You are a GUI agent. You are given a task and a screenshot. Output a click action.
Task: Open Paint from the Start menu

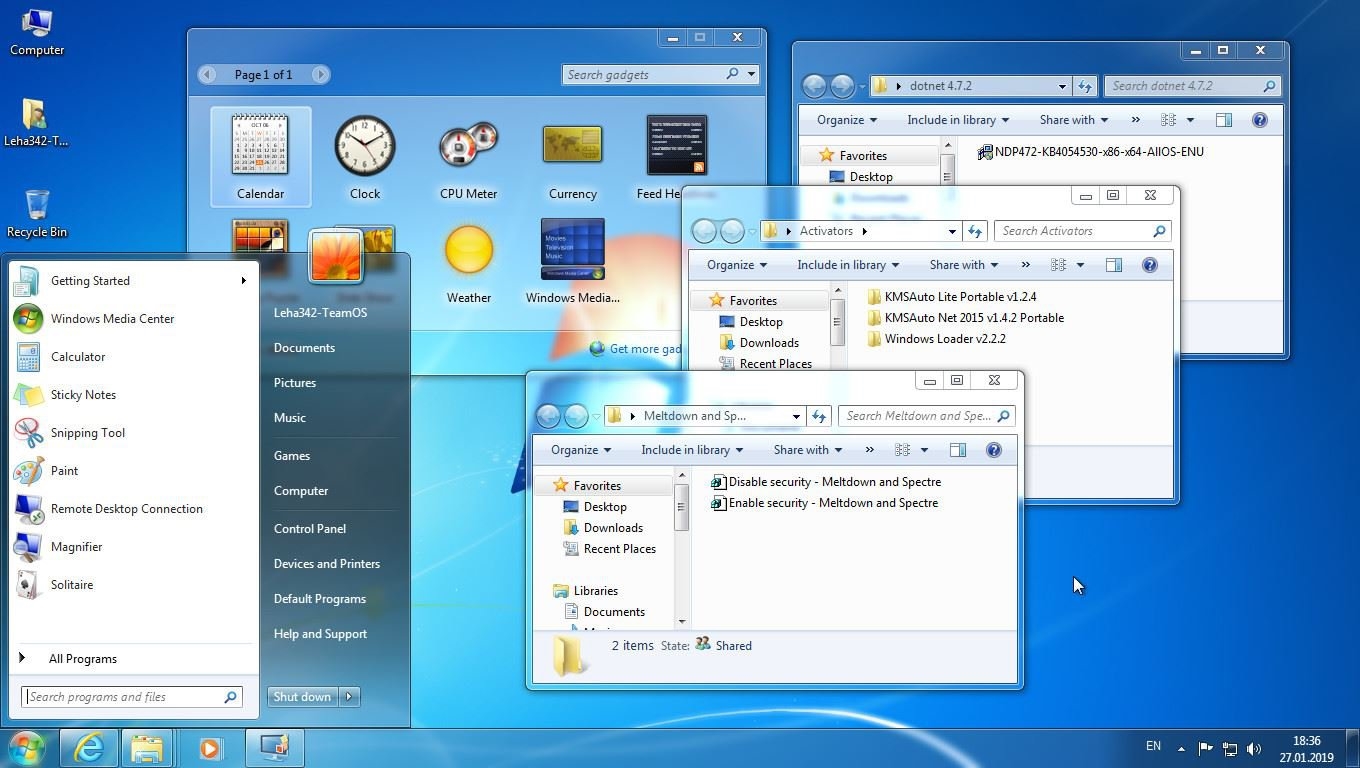coord(64,471)
